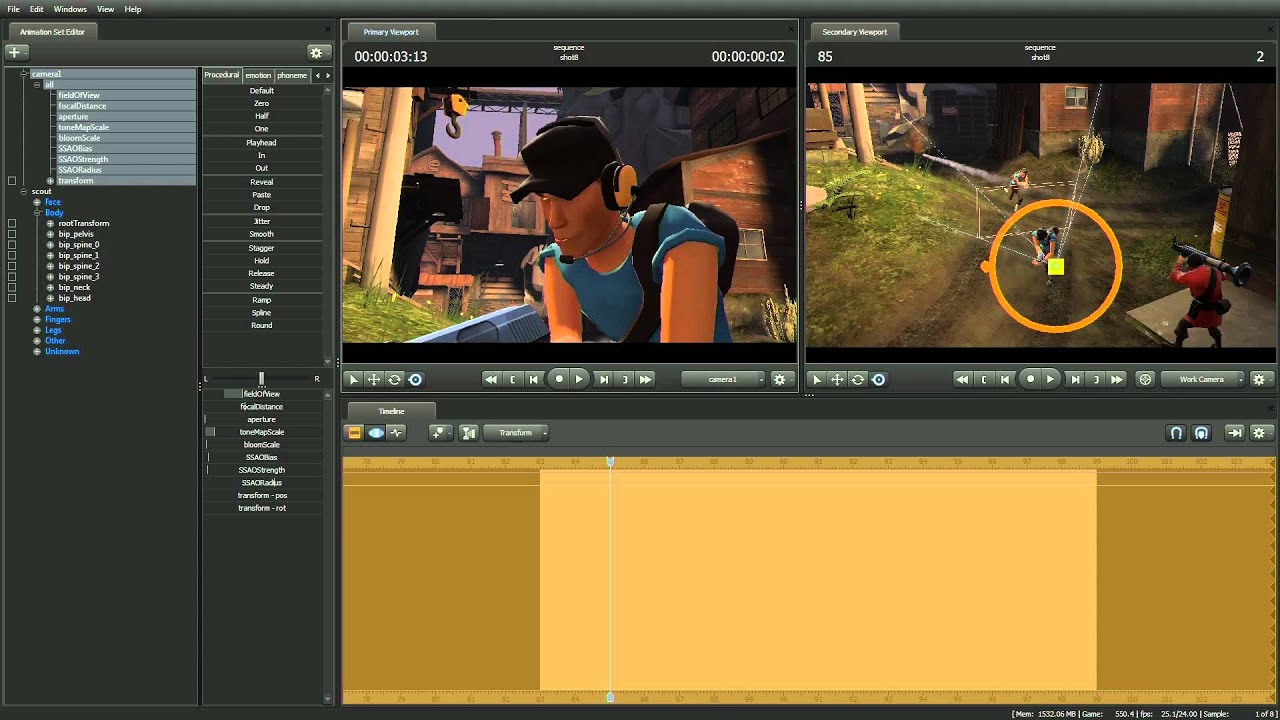Toggle the checkbox beside bip_head

click(x=12, y=298)
